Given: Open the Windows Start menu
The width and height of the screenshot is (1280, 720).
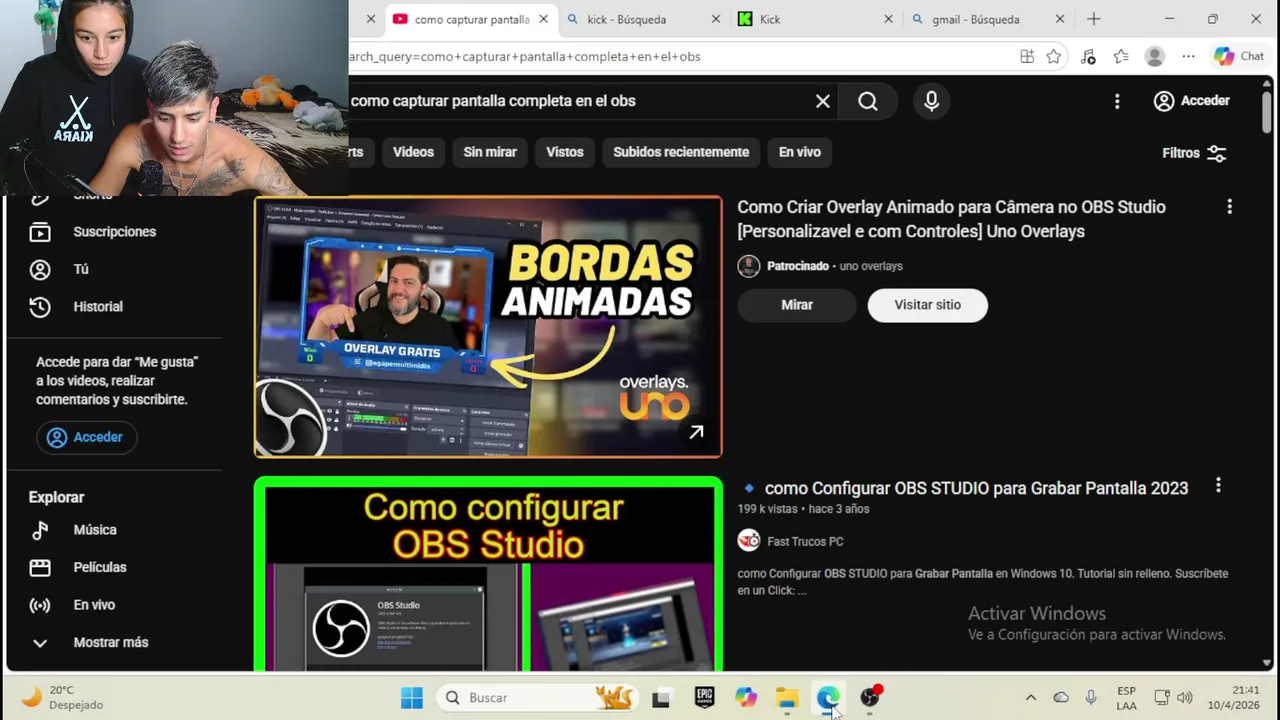Looking at the screenshot, I should point(412,698).
